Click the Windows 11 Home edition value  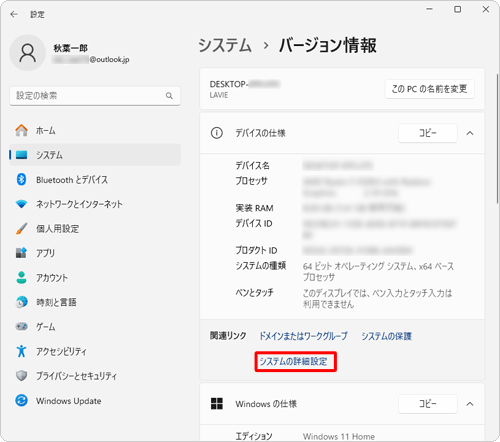(x=339, y=436)
